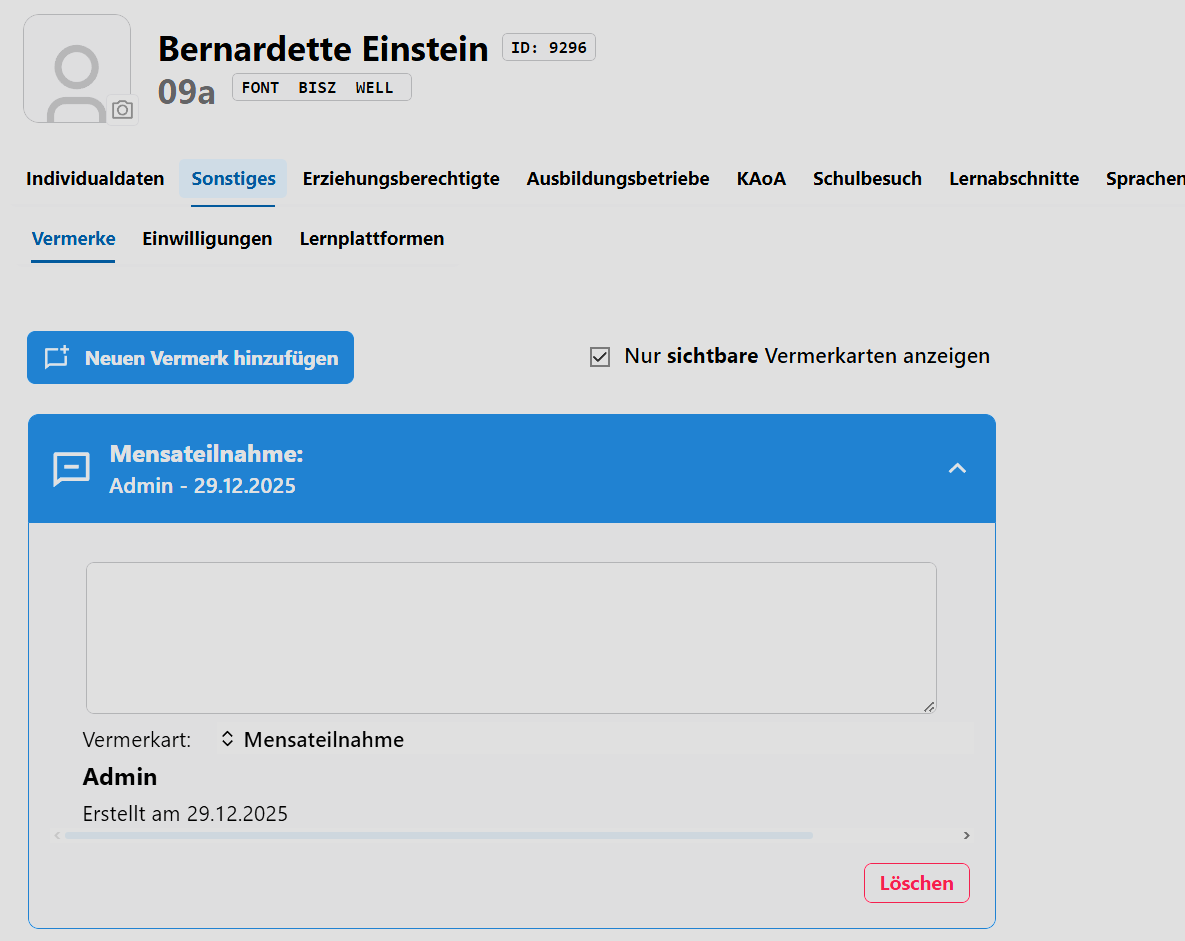Select the FONT tag badge
The width and height of the screenshot is (1185, 941).
coord(260,87)
